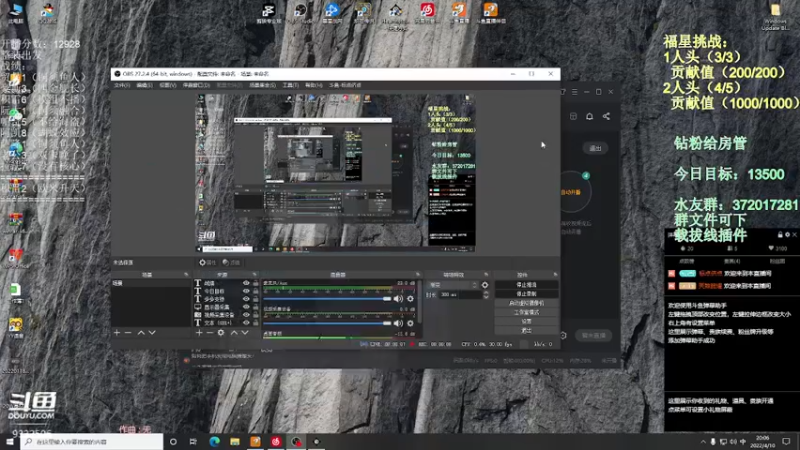Toggle the lock of the 今日目标 source

point(256,291)
